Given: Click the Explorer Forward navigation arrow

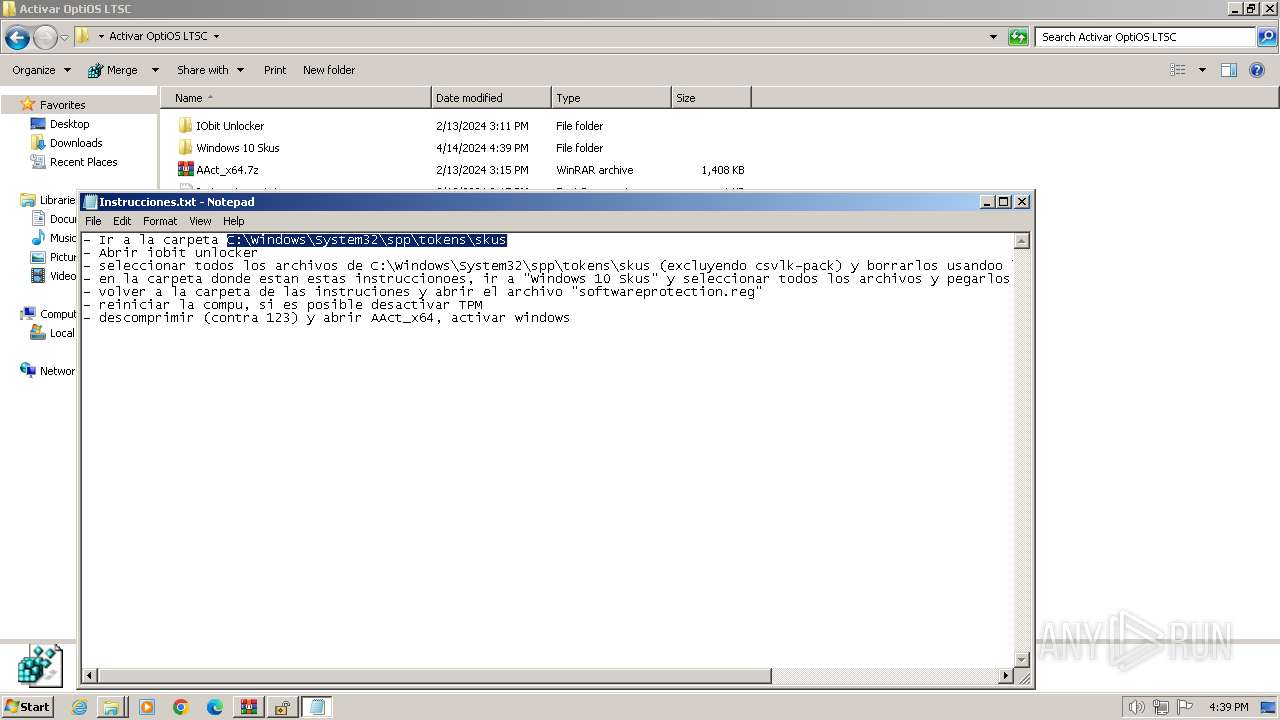Looking at the screenshot, I should point(45,37).
